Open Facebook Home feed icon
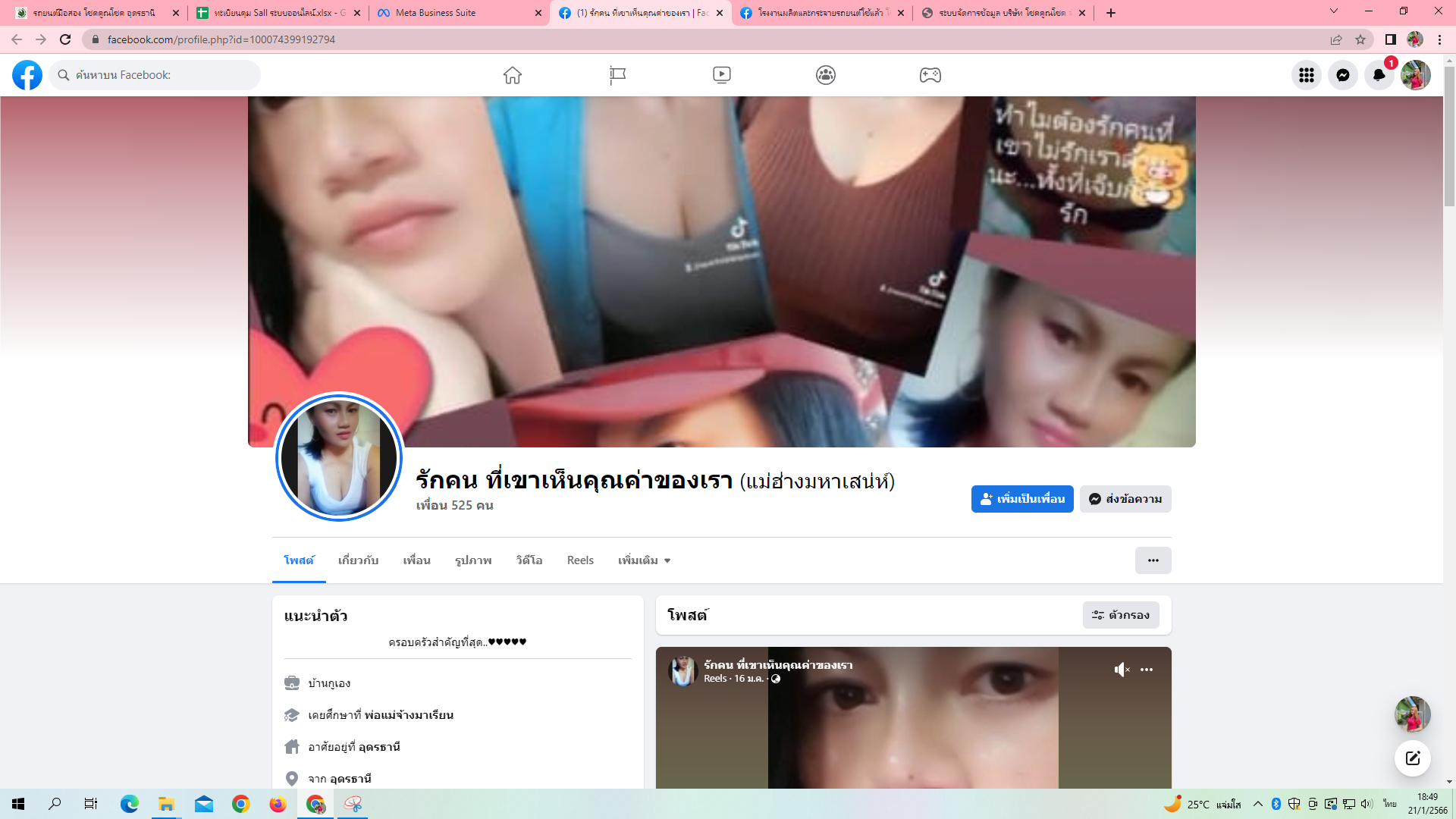Viewport: 1456px width, 819px height. coord(513,75)
